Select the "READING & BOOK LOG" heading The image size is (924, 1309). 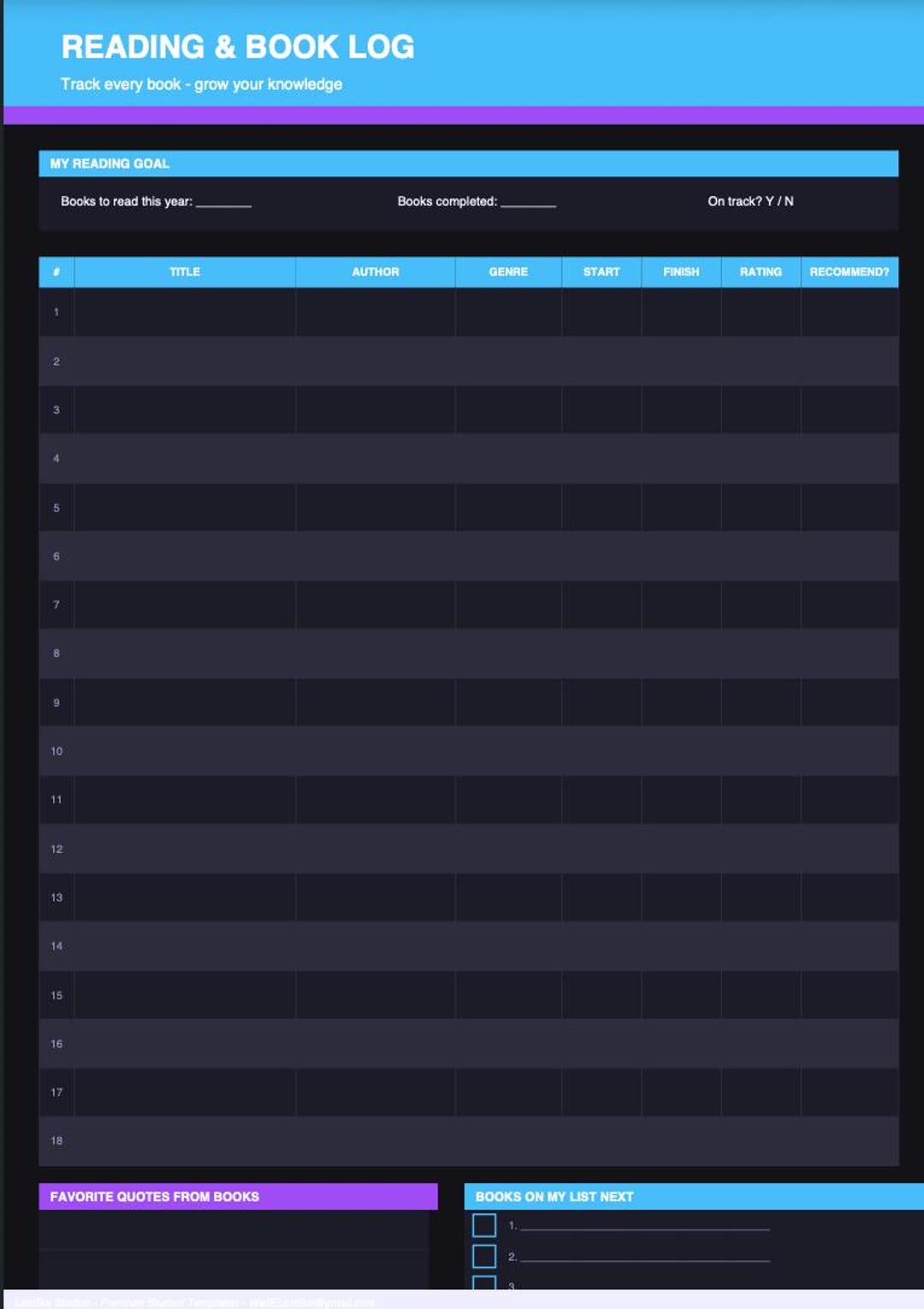[238, 47]
